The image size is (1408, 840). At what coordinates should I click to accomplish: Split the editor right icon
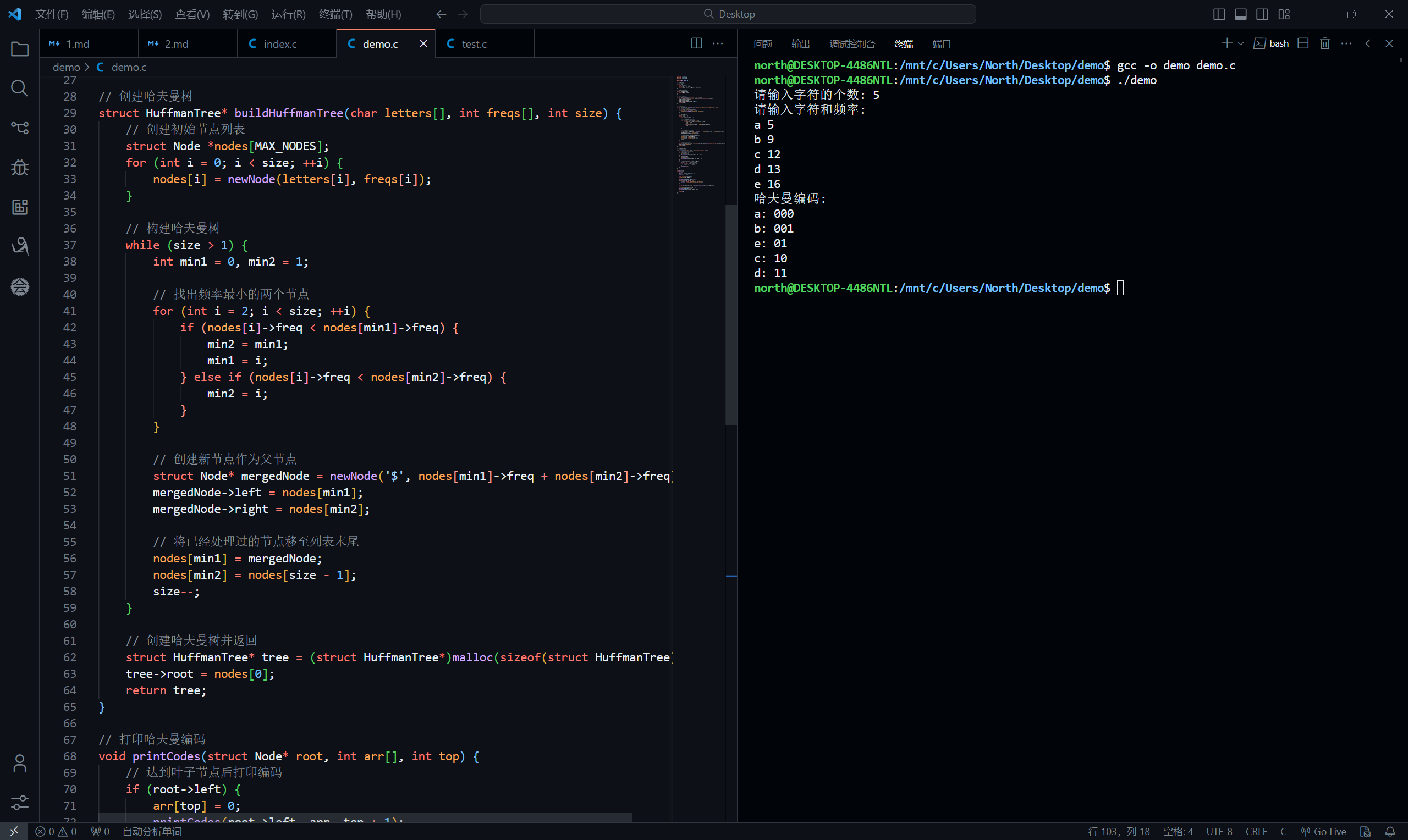point(696,43)
